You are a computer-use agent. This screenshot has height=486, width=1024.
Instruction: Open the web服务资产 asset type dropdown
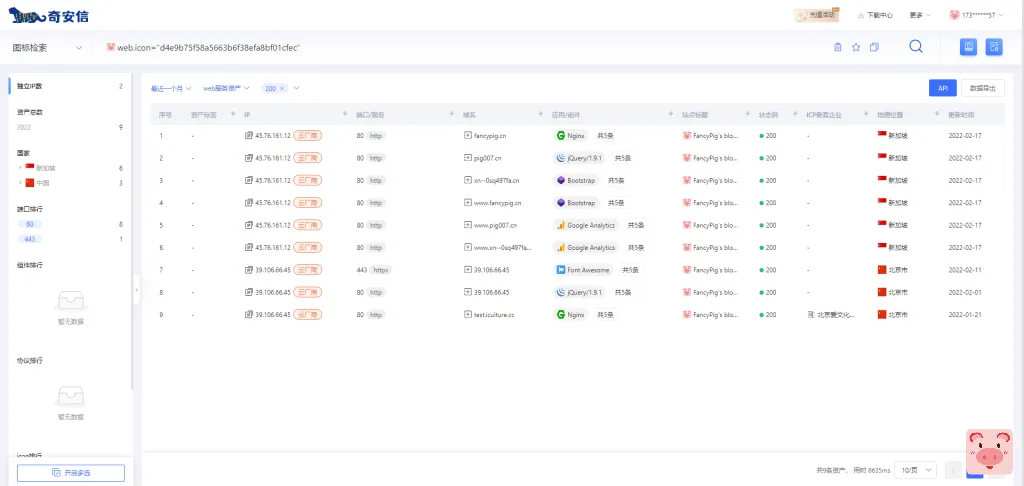[226, 88]
